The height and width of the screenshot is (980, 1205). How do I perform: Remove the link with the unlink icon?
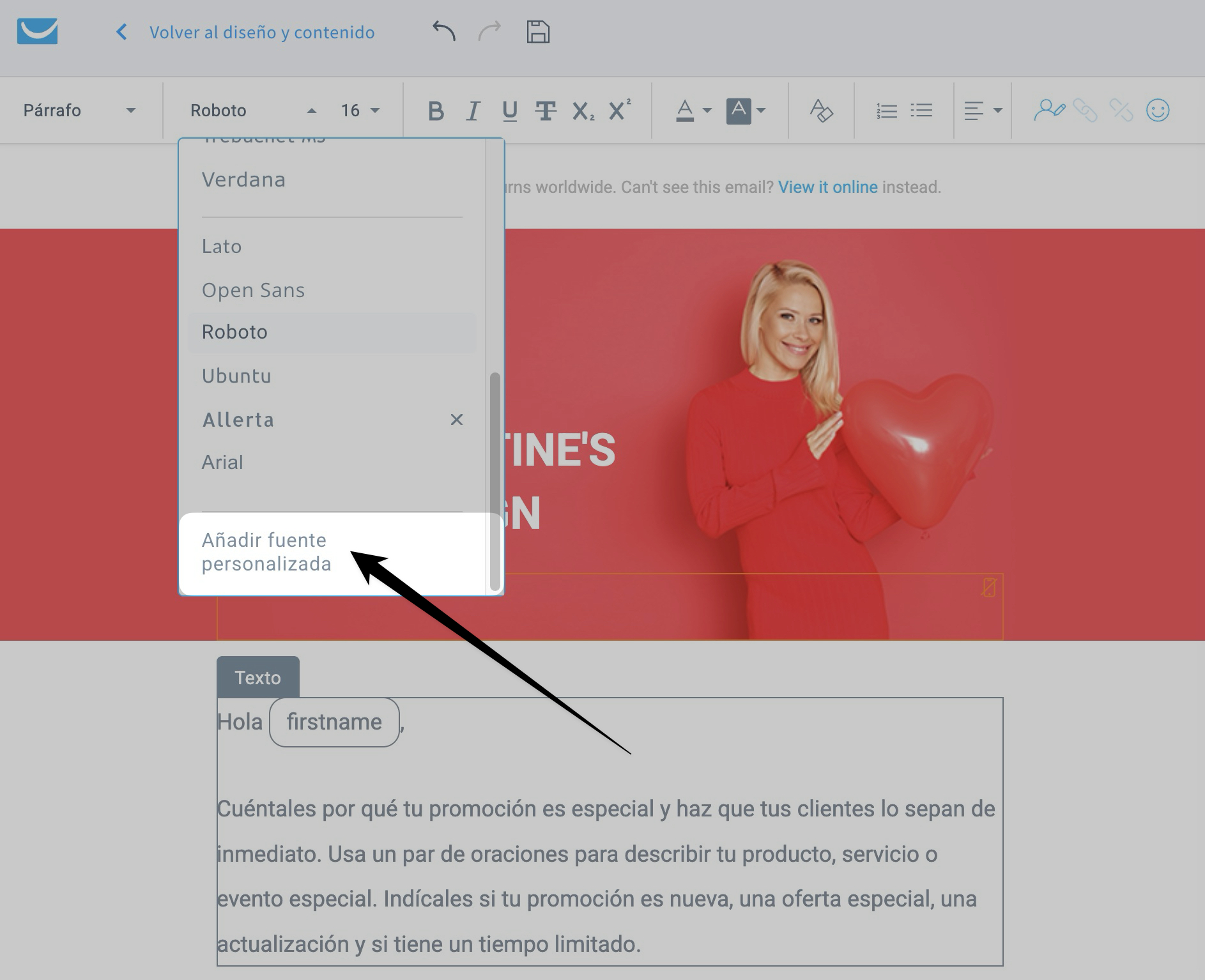[1122, 110]
